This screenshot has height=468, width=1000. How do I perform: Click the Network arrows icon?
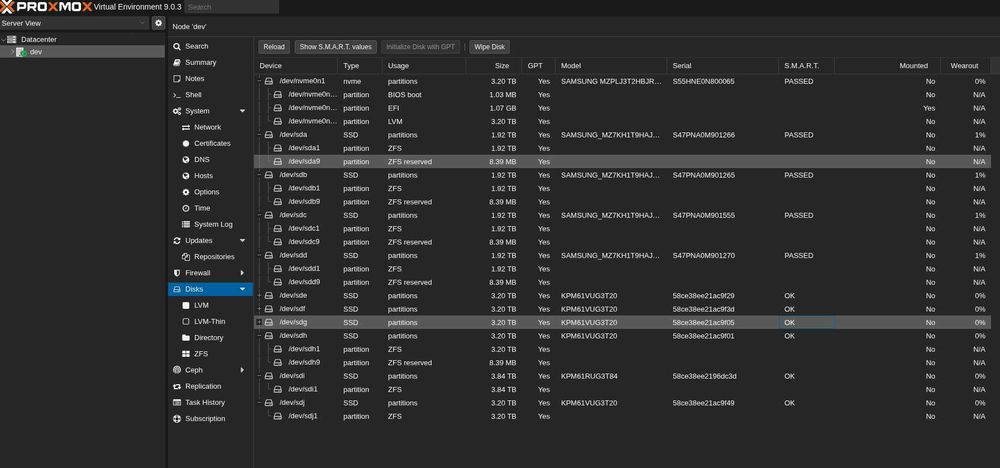click(x=186, y=128)
